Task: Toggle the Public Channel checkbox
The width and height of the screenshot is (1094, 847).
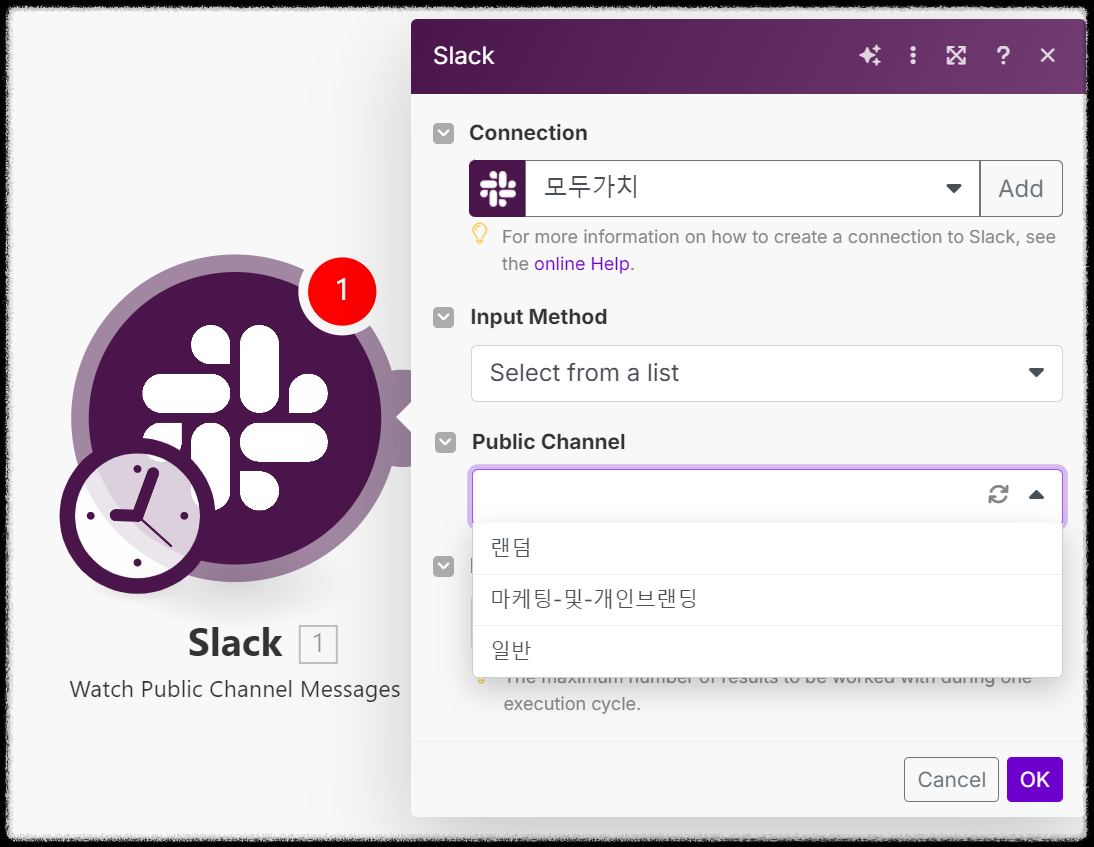Action: pos(443,442)
